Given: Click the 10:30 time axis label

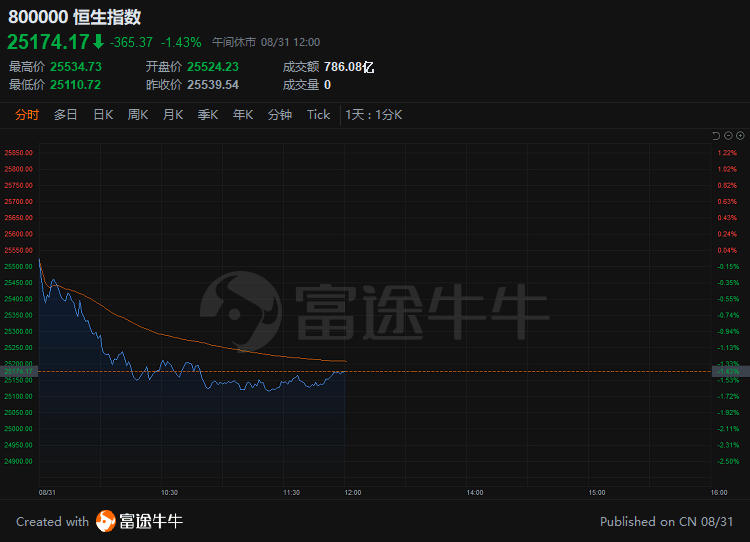Looking at the screenshot, I should (x=169, y=492).
